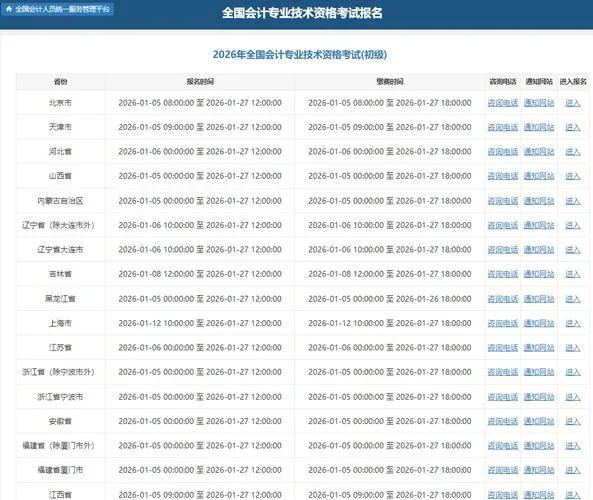Click 上海市 registration time 2026-01-12 10:00:00 cell
The height and width of the screenshot is (500, 593).
pyautogui.click(x=200, y=323)
